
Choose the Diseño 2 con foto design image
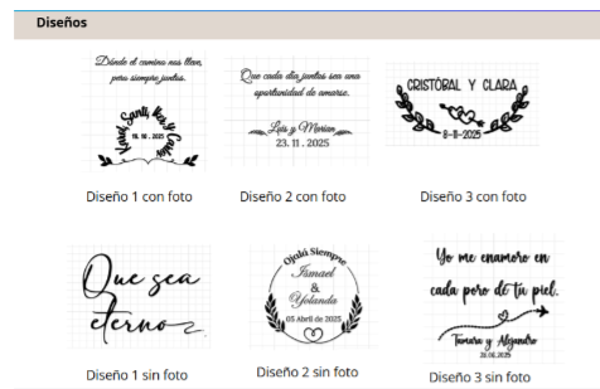(x=297, y=111)
